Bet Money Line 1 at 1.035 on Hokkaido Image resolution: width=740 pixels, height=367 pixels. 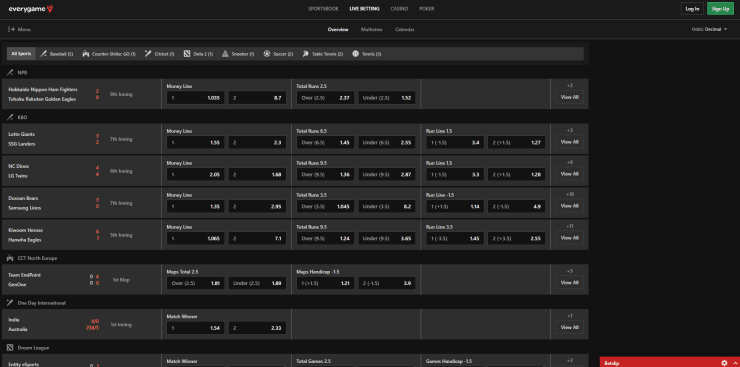tap(195, 98)
